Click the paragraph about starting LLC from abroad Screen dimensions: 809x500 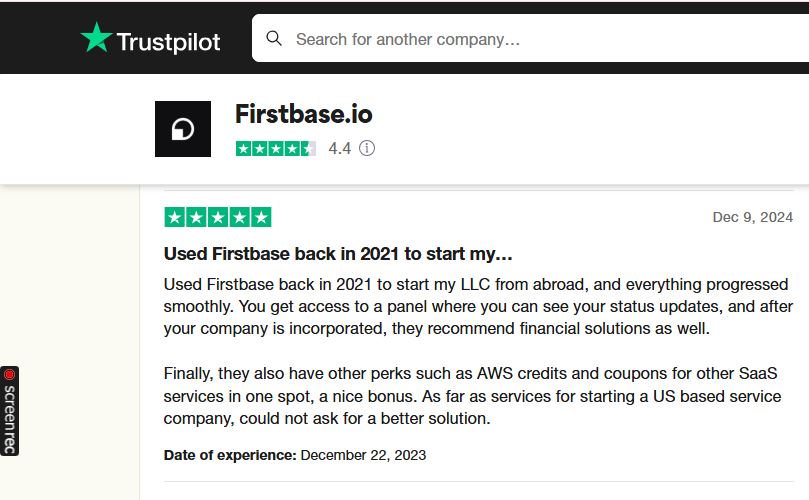click(478, 307)
